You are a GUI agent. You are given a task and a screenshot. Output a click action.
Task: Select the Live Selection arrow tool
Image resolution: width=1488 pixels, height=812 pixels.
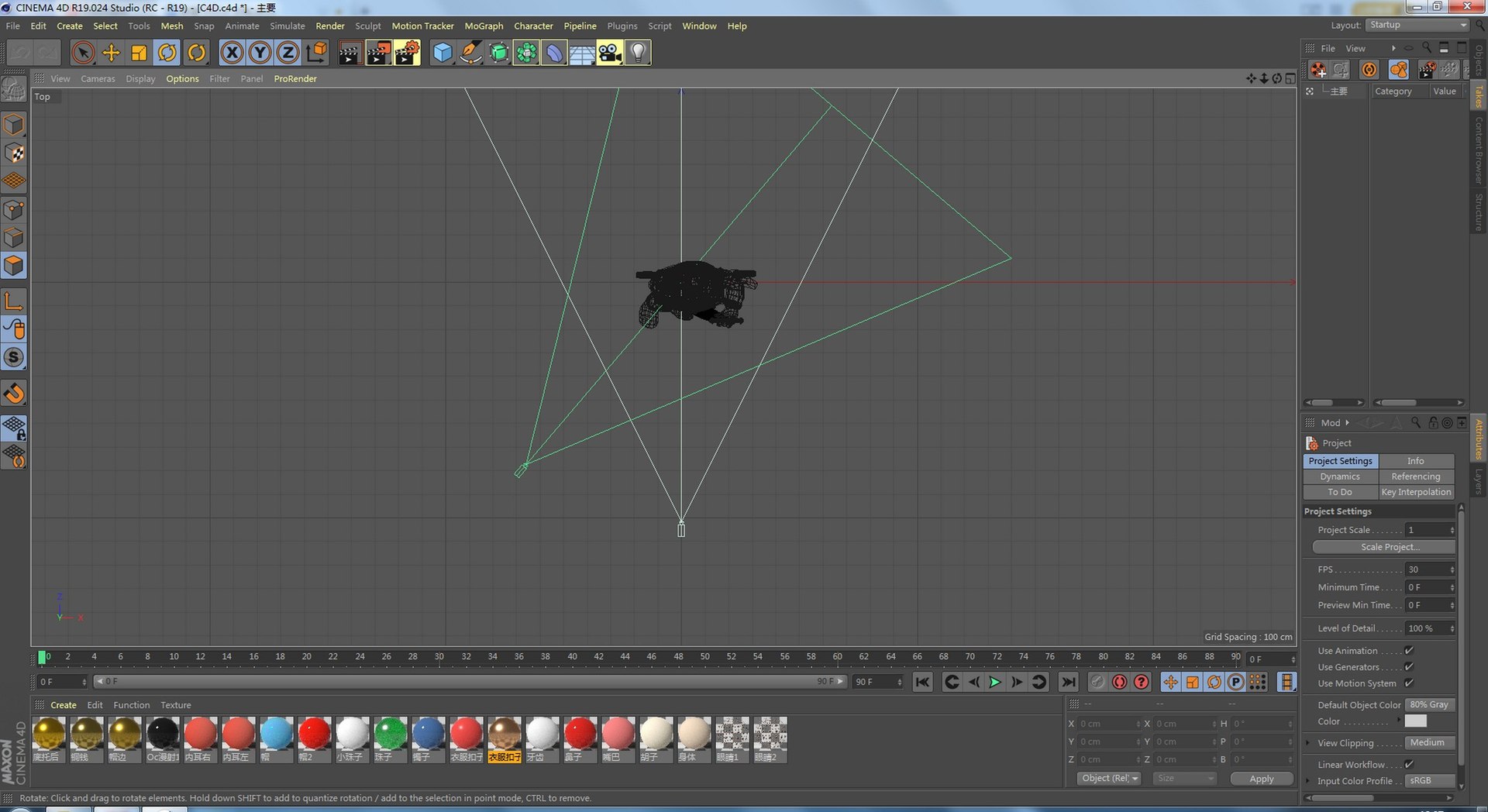tap(83, 53)
